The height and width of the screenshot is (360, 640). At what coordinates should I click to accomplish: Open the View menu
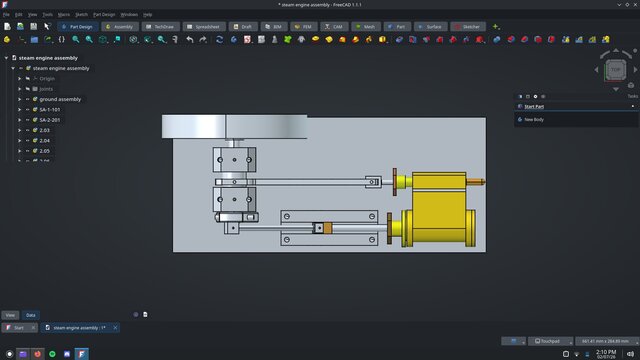click(32, 15)
